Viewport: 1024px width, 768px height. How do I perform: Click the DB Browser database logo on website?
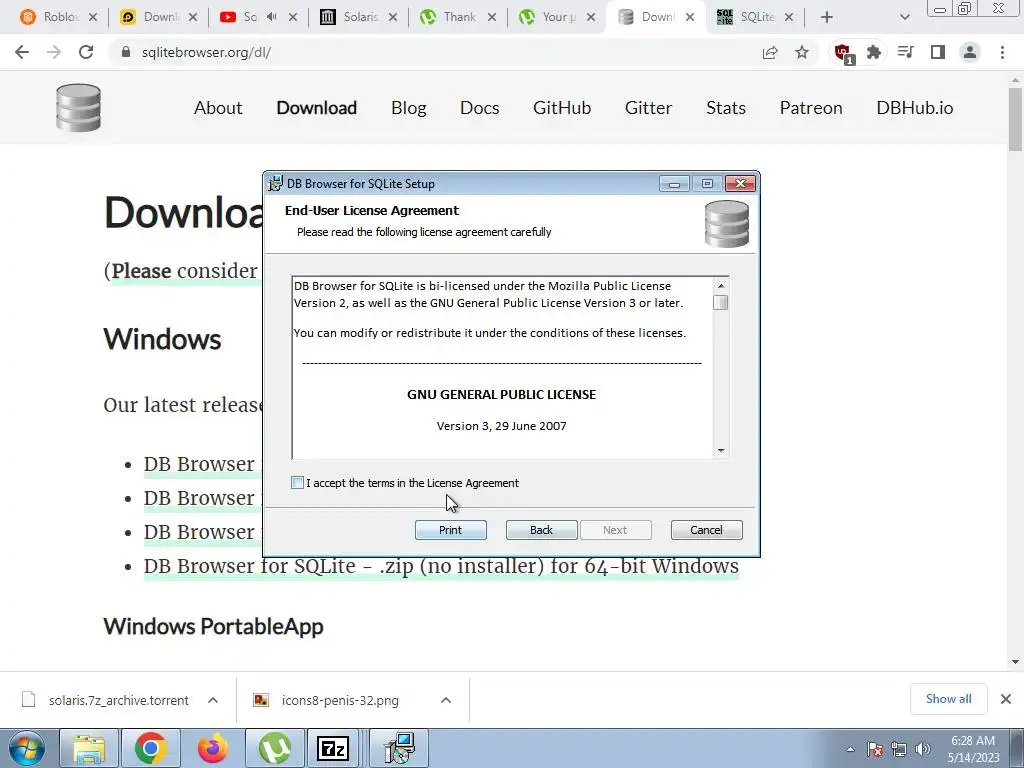coord(78,108)
